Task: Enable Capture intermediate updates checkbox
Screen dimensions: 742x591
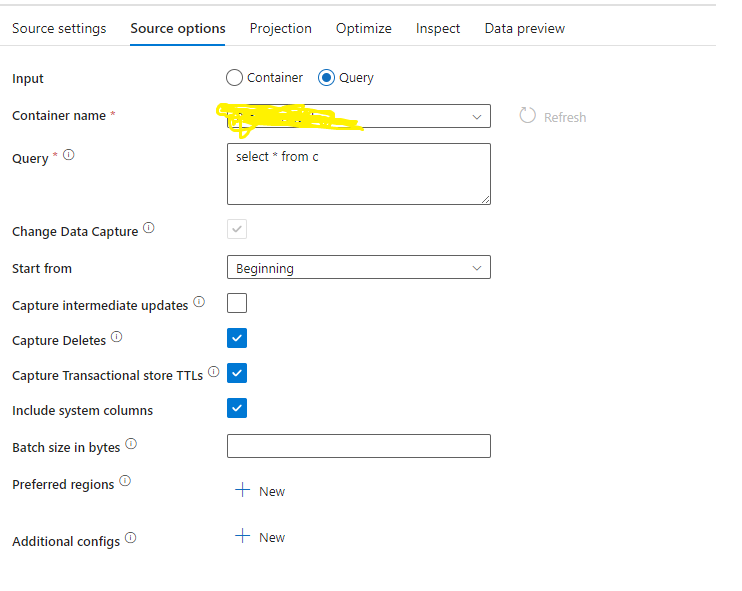Action: (x=237, y=303)
